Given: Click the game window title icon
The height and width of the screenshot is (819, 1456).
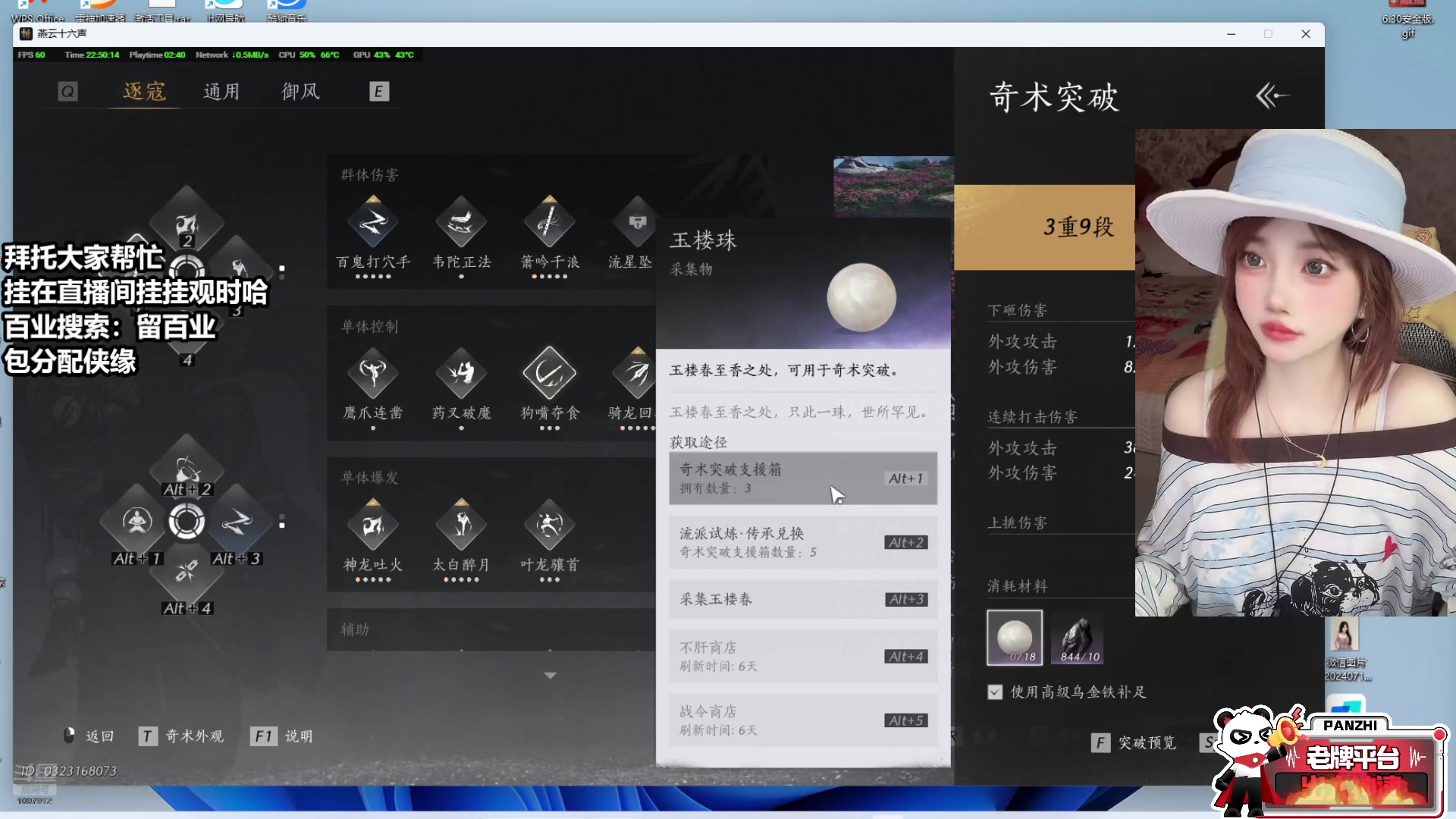Looking at the screenshot, I should tap(25, 33).
